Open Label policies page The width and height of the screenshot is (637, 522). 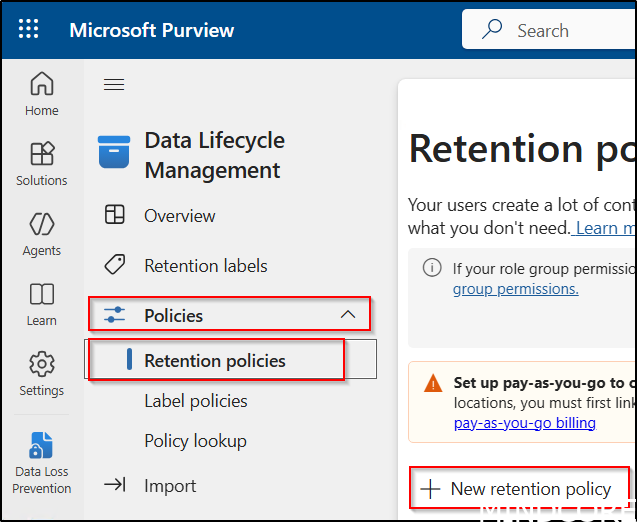195,401
